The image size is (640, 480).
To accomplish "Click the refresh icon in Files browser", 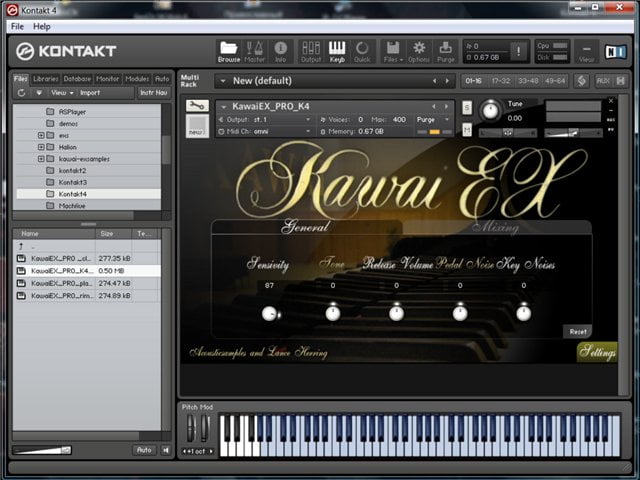I will pyautogui.click(x=21, y=93).
